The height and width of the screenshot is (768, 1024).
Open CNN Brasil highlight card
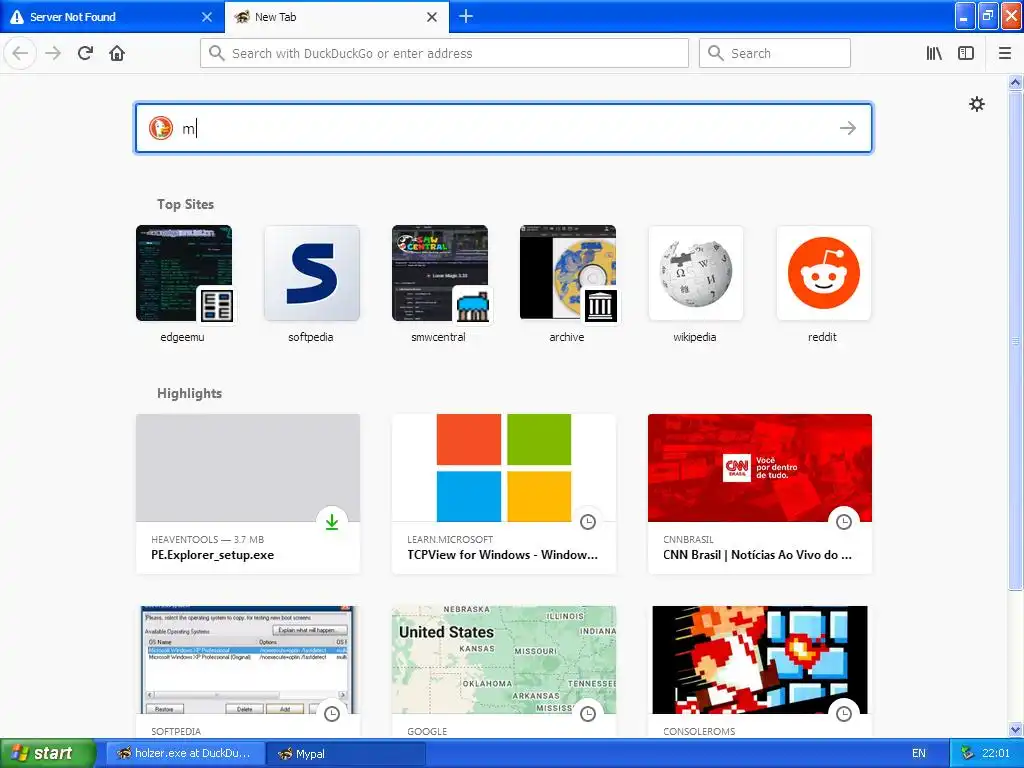point(760,494)
